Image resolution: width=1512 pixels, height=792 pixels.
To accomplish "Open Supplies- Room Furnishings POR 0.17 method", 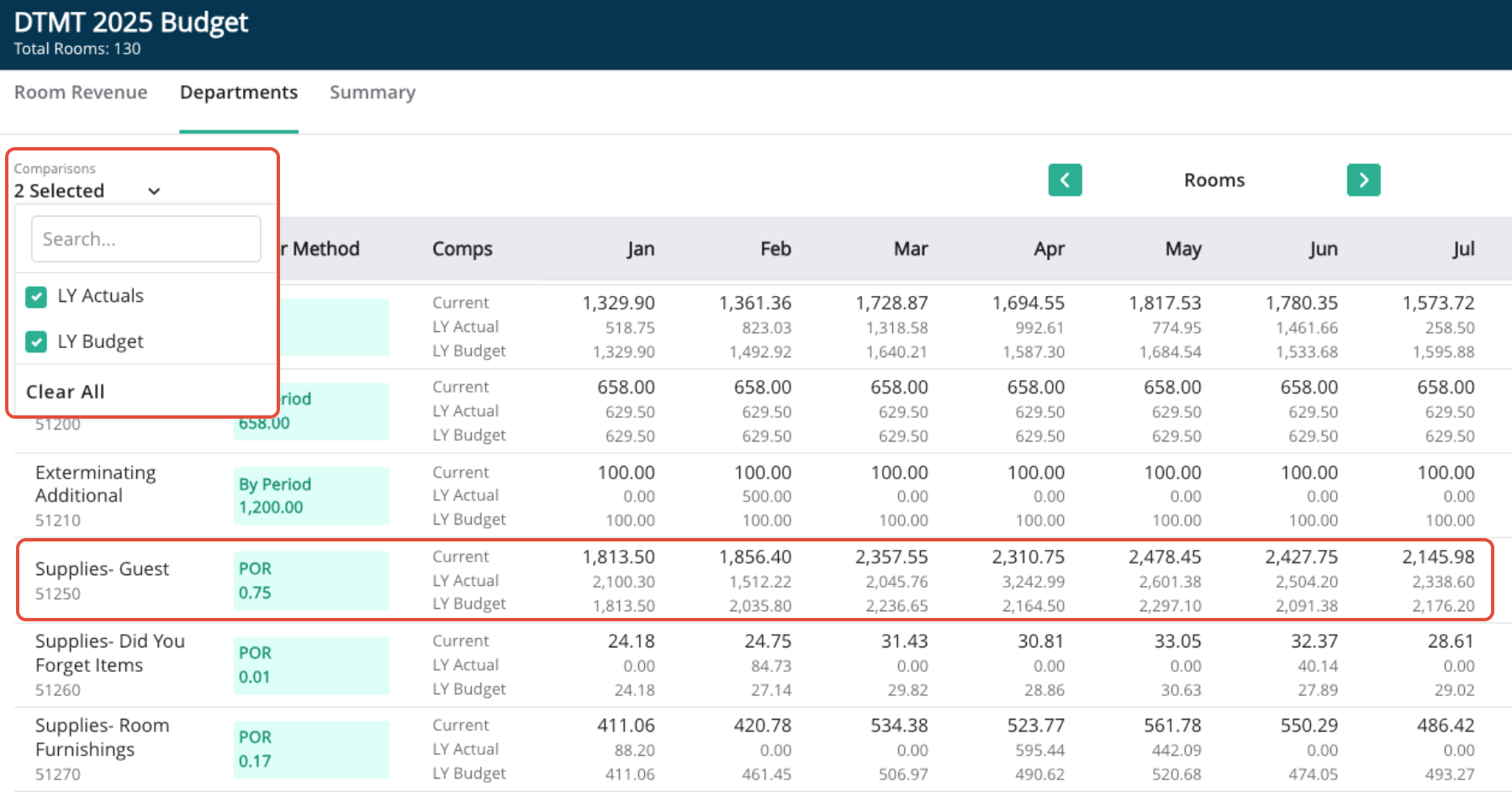I will coord(312,749).
